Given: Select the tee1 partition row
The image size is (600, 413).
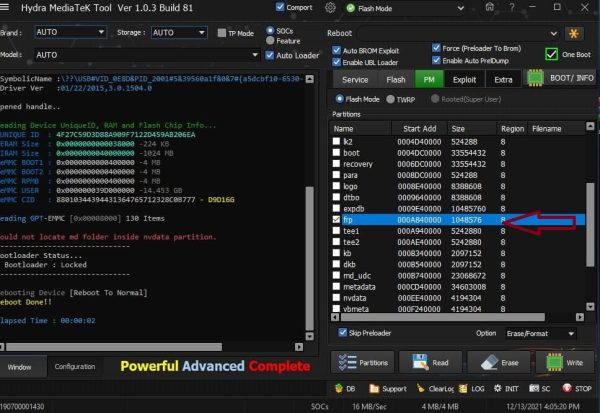Looking at the screenshot, I should [457, 231].
